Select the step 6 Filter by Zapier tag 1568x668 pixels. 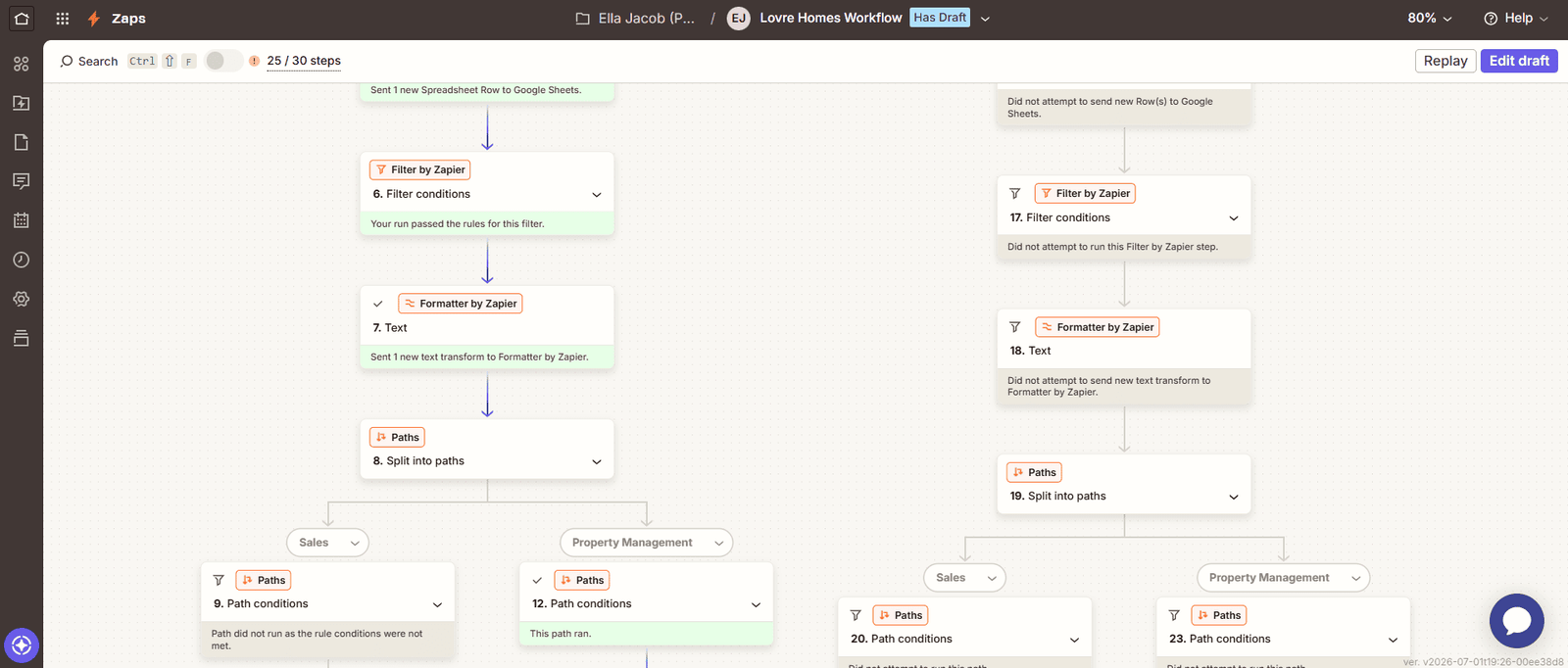coord(419,169)
